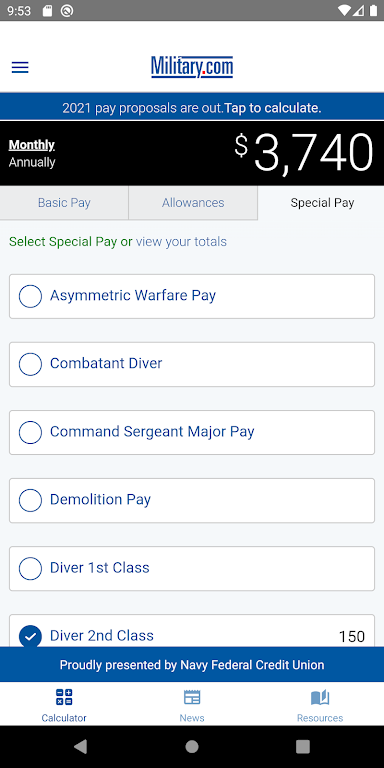Follow the view your totals link
This screenshot has height=768, width=384.
(181, 241)
